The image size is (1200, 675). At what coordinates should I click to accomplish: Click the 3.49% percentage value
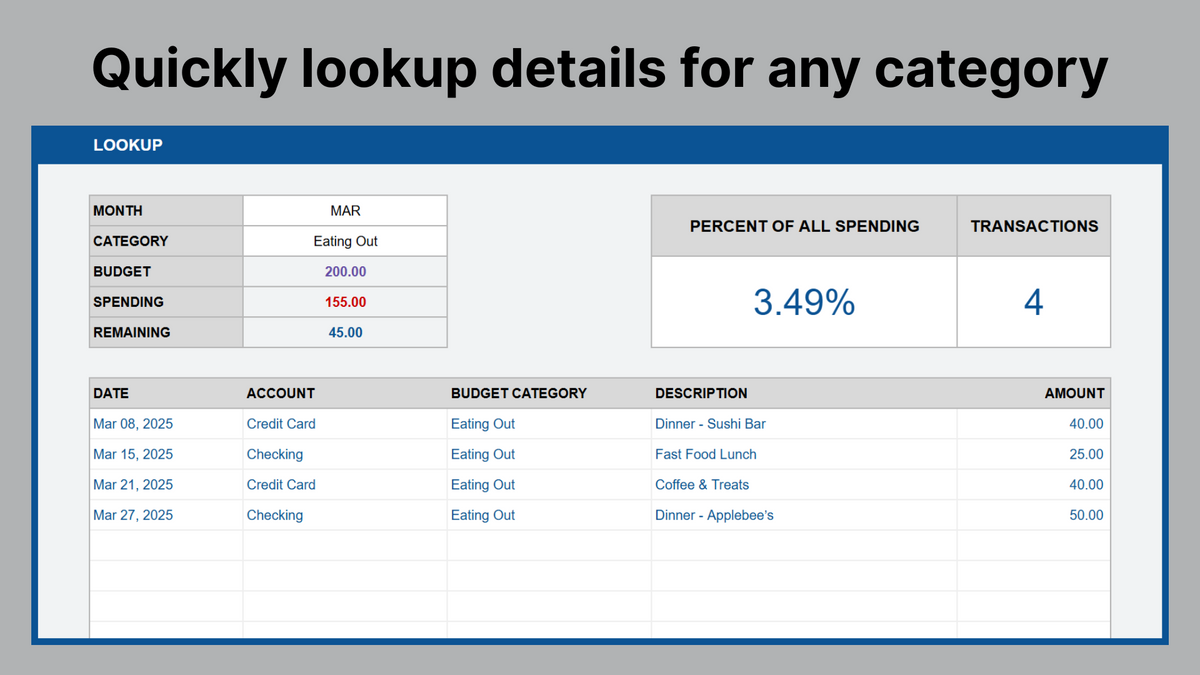tap(804, 302)
